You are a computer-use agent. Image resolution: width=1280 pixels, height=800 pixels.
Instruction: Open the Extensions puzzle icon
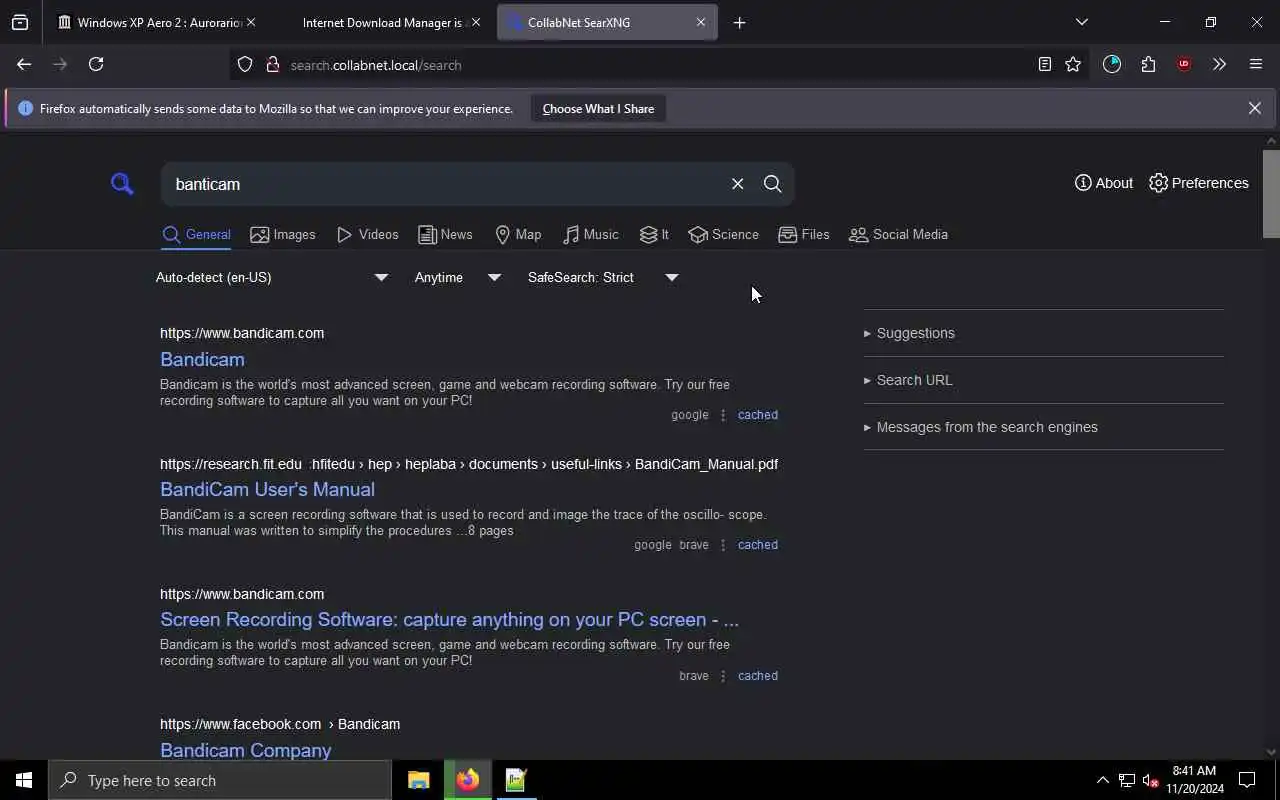point(1148,64)
